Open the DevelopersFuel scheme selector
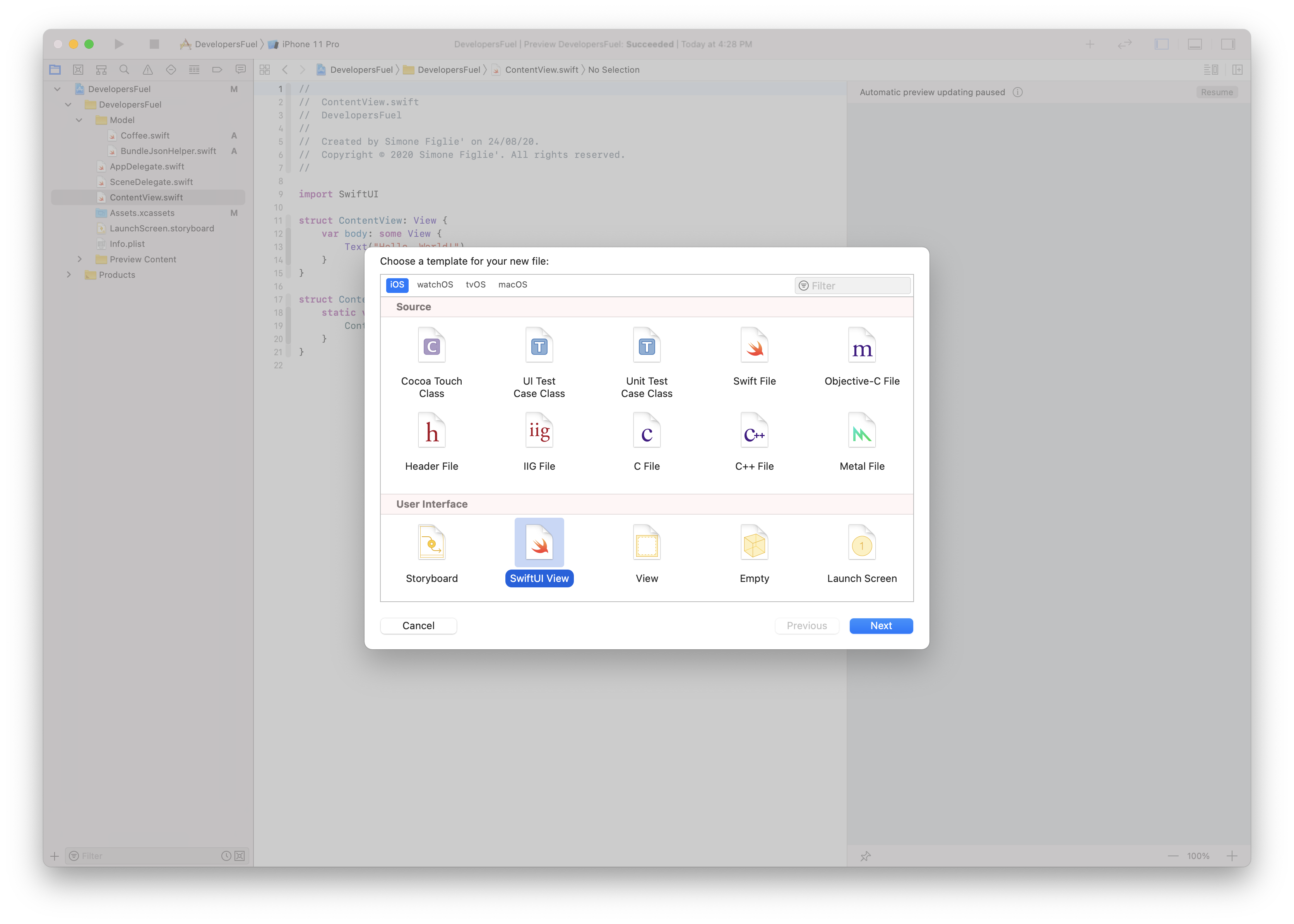Viewport: 1294px width, 924px height. coord(219,44)
